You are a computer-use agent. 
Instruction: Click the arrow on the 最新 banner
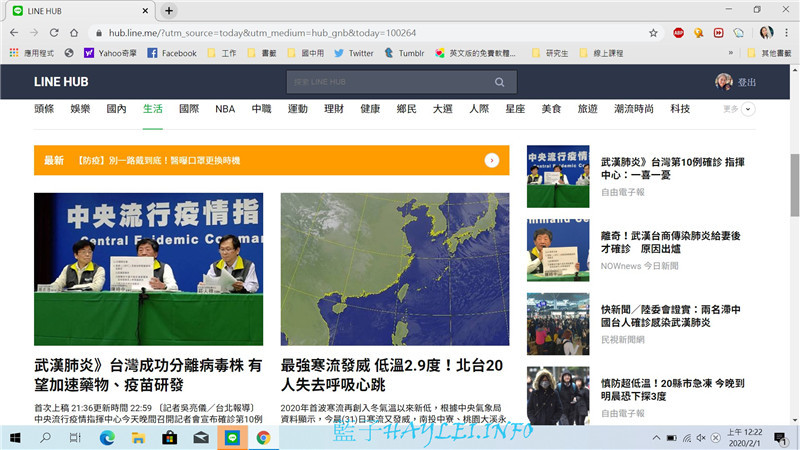(491, 160)
